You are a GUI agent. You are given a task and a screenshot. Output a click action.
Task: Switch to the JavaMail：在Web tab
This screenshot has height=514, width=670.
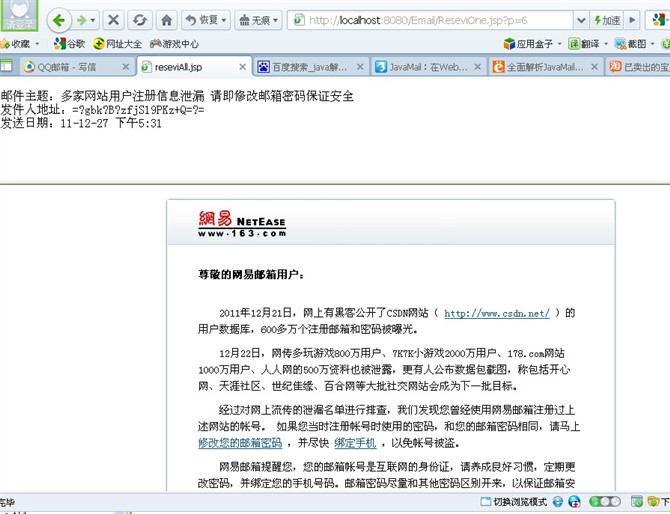428,67
